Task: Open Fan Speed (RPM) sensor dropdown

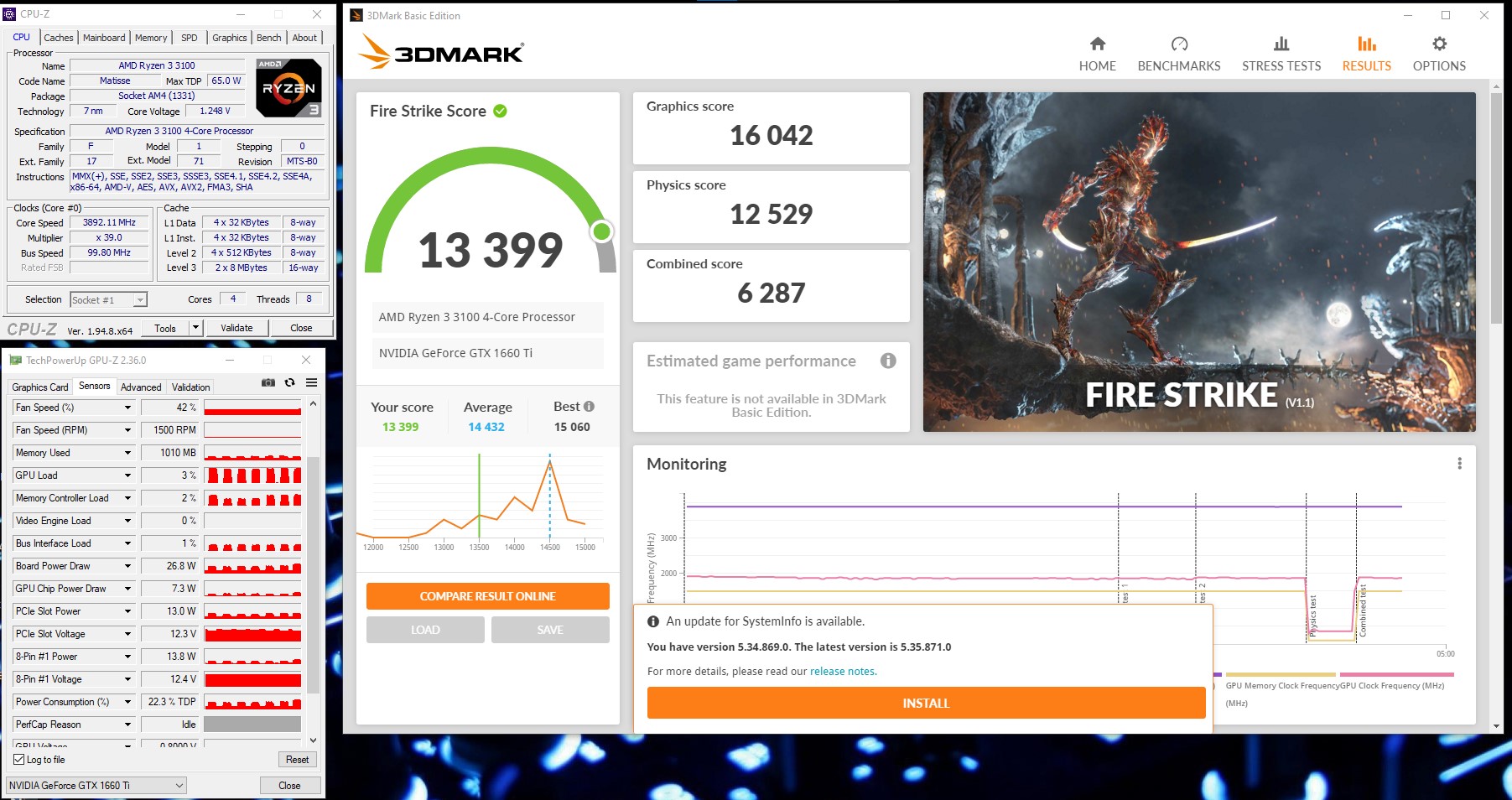Action: pos(127,430)
